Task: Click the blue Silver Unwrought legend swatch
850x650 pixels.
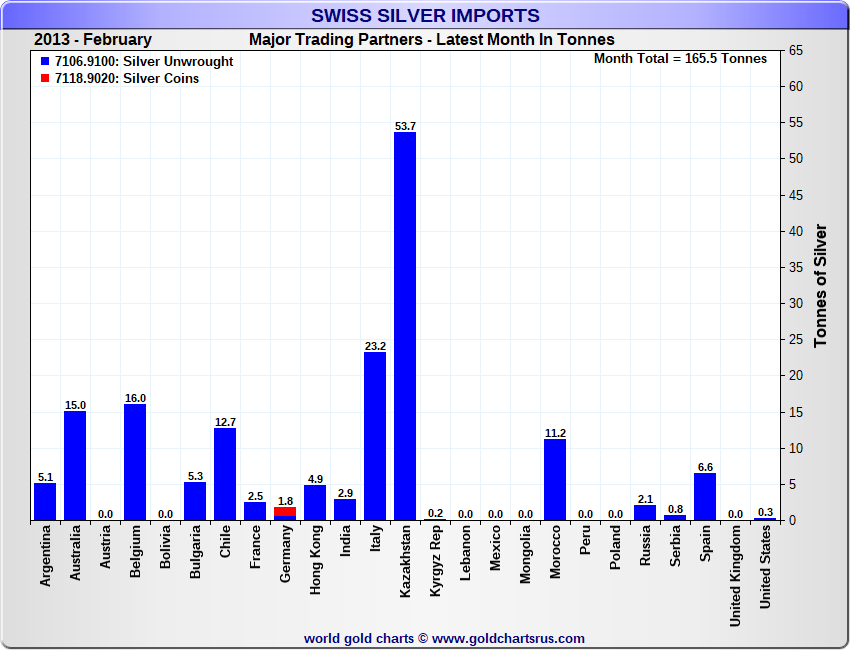Action: point(44,62)
